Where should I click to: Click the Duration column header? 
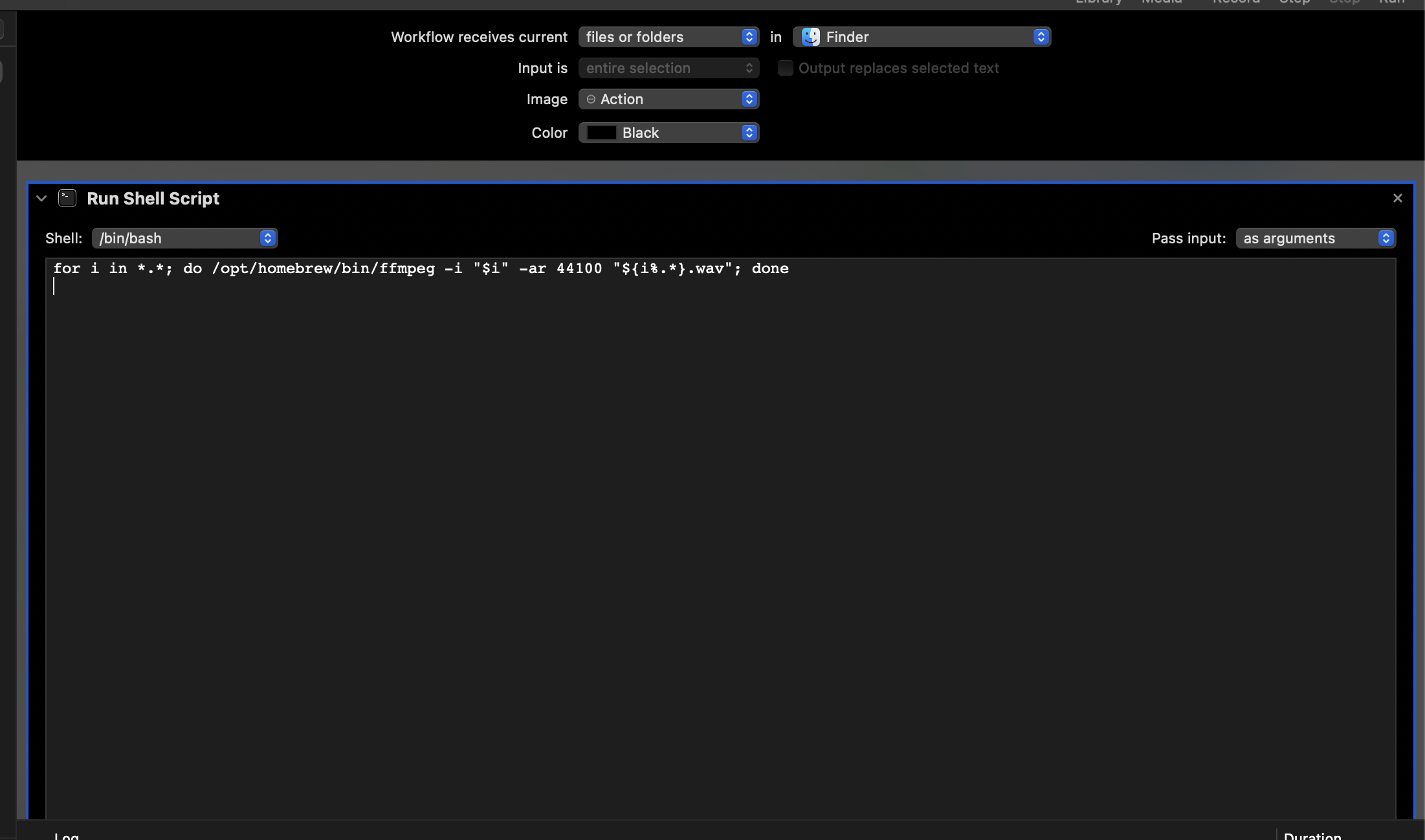1312,835
